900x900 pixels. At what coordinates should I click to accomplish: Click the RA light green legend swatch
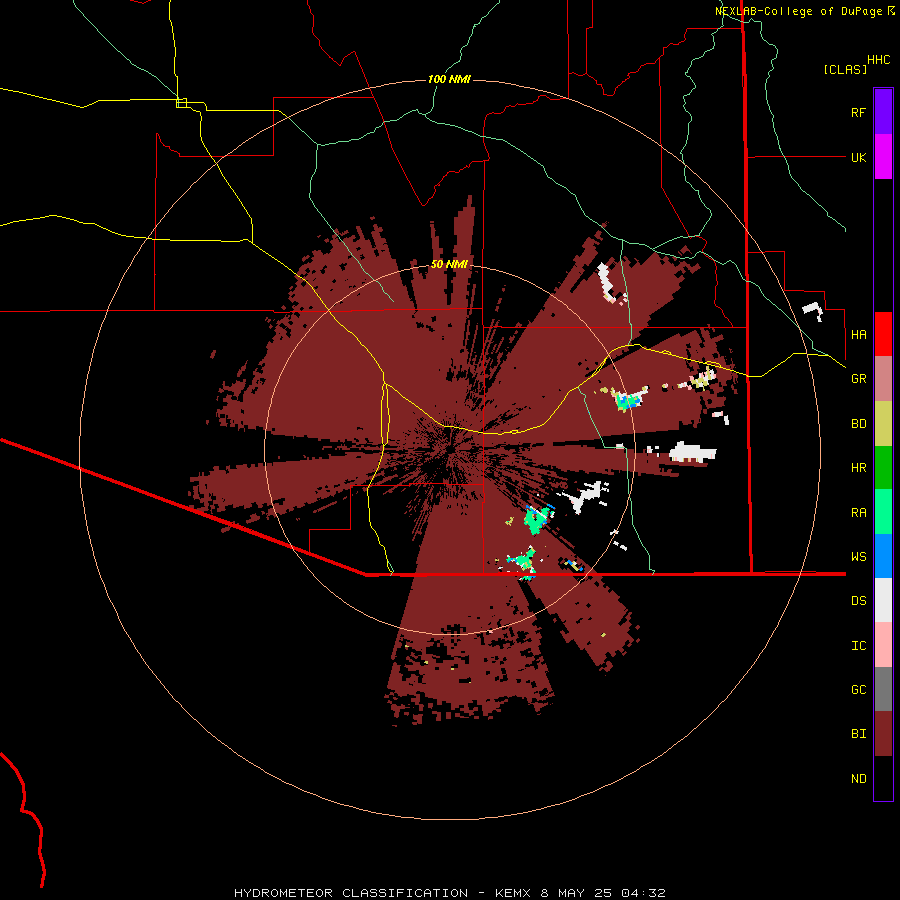pos(883,512)
